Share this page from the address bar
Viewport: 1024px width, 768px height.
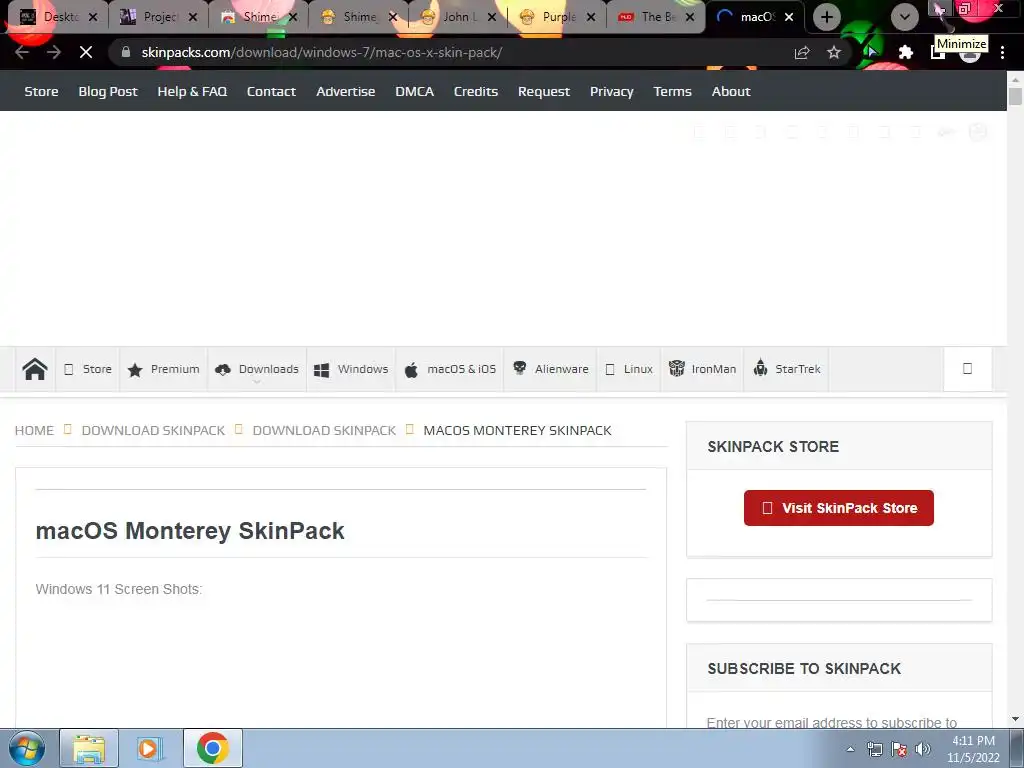[802, 52]
